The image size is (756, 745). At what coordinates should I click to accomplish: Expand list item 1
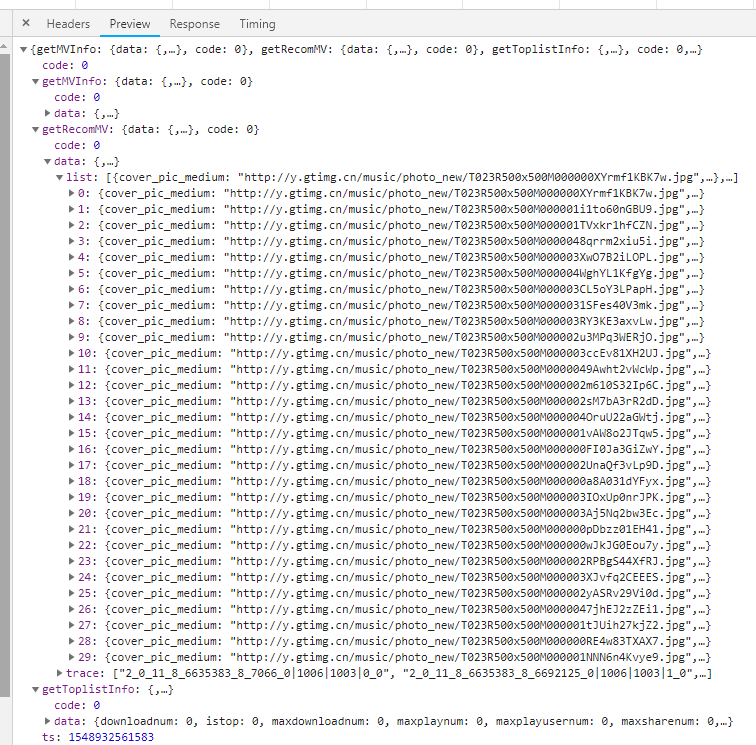71,209
